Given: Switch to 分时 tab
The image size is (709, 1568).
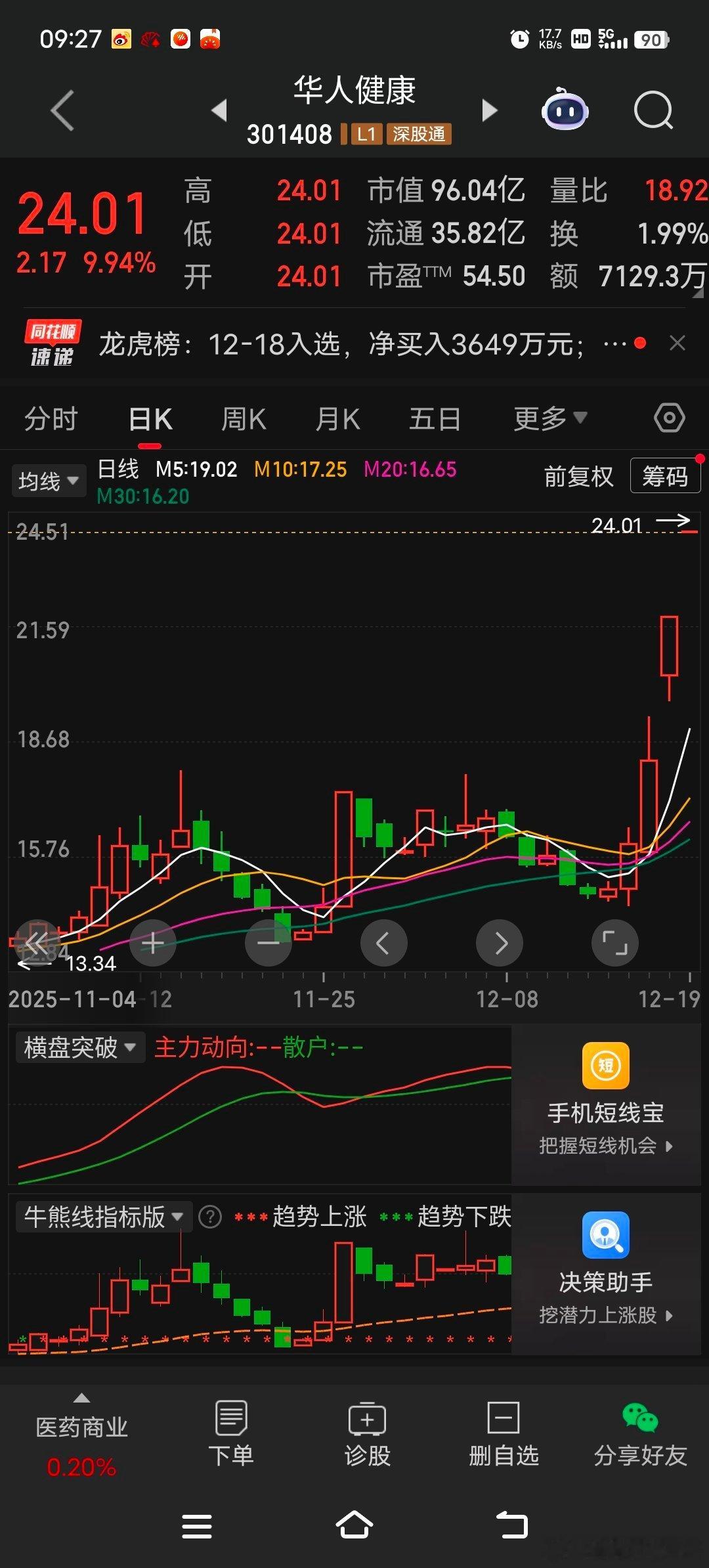Looking at the screenshot, I should pyautogui.click(x=51, y=418).
